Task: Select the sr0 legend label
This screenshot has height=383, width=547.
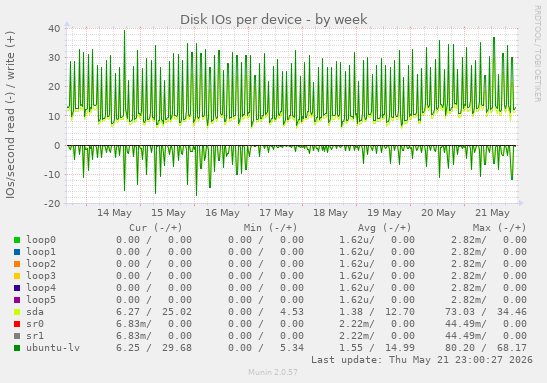Action: coord(35,324)
